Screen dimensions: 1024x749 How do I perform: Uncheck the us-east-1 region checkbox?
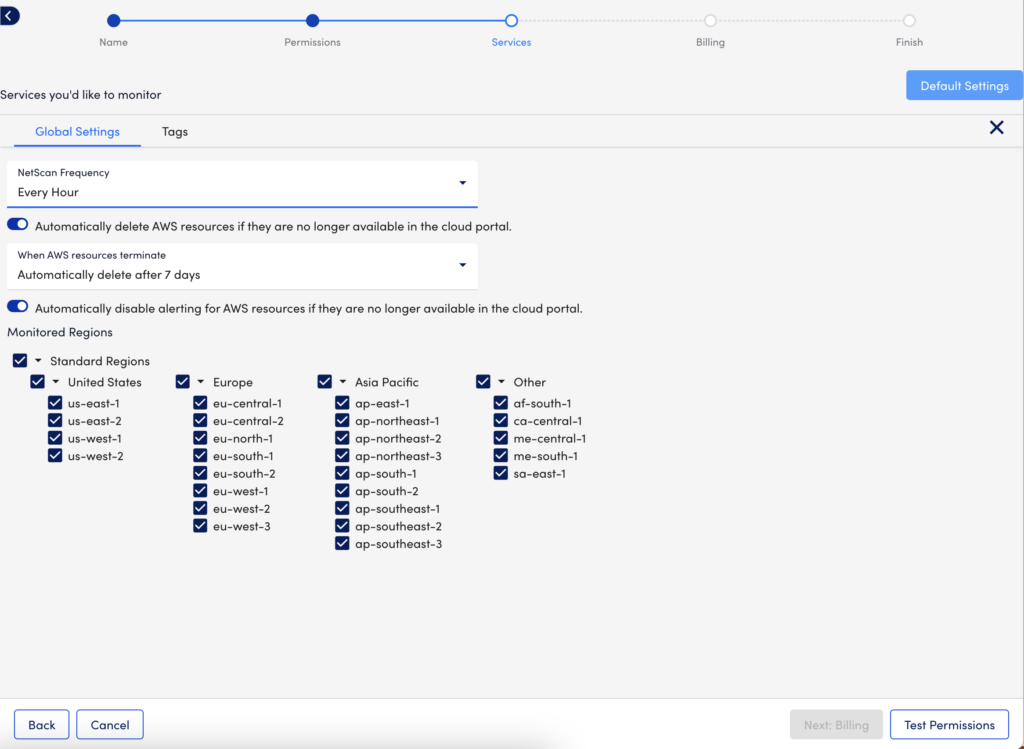click(x=55, y=403)
